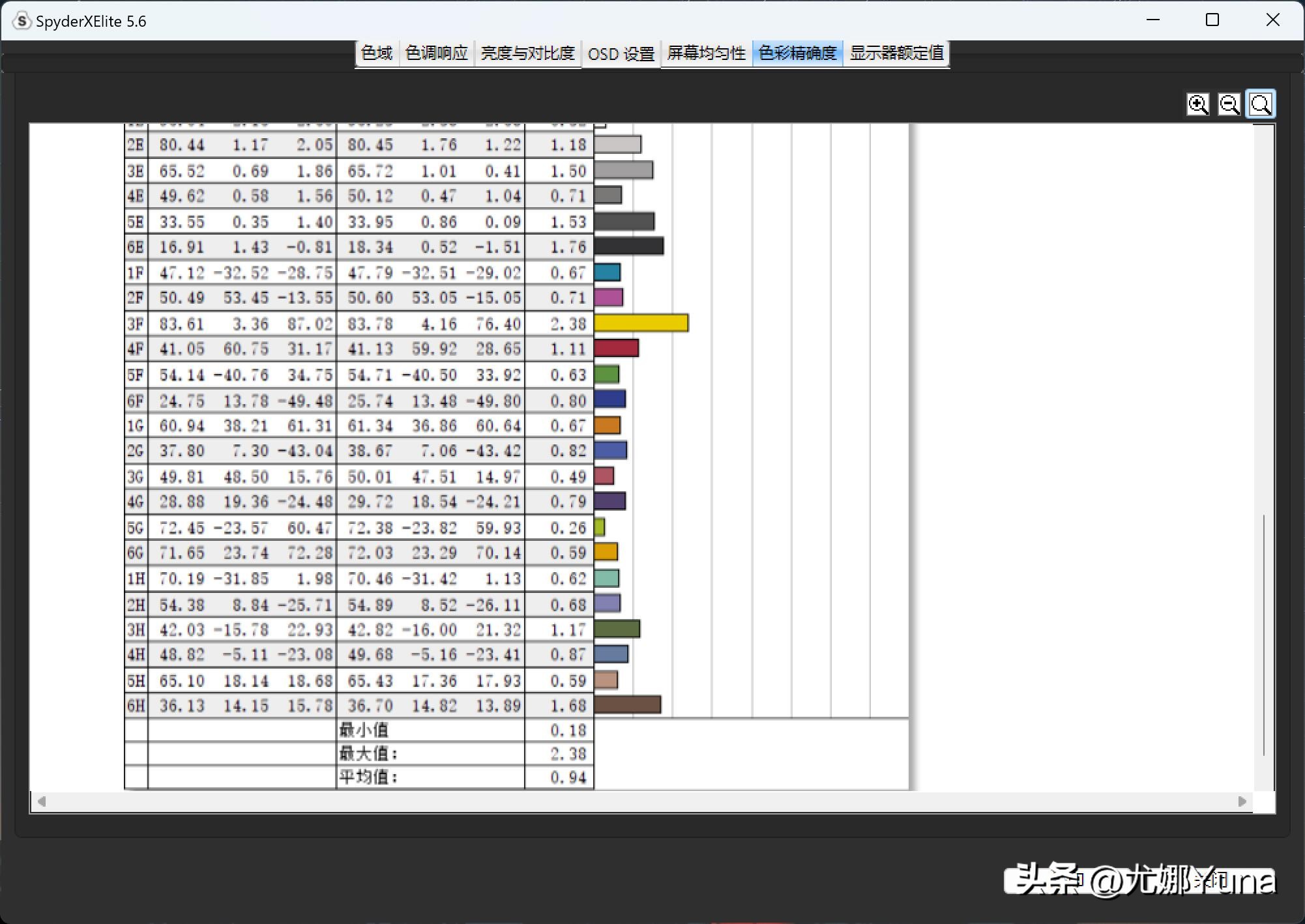The image size is (1305, 924).
Task: Click the 最大值 row showing 2.38
Action: tap(567, 753)
